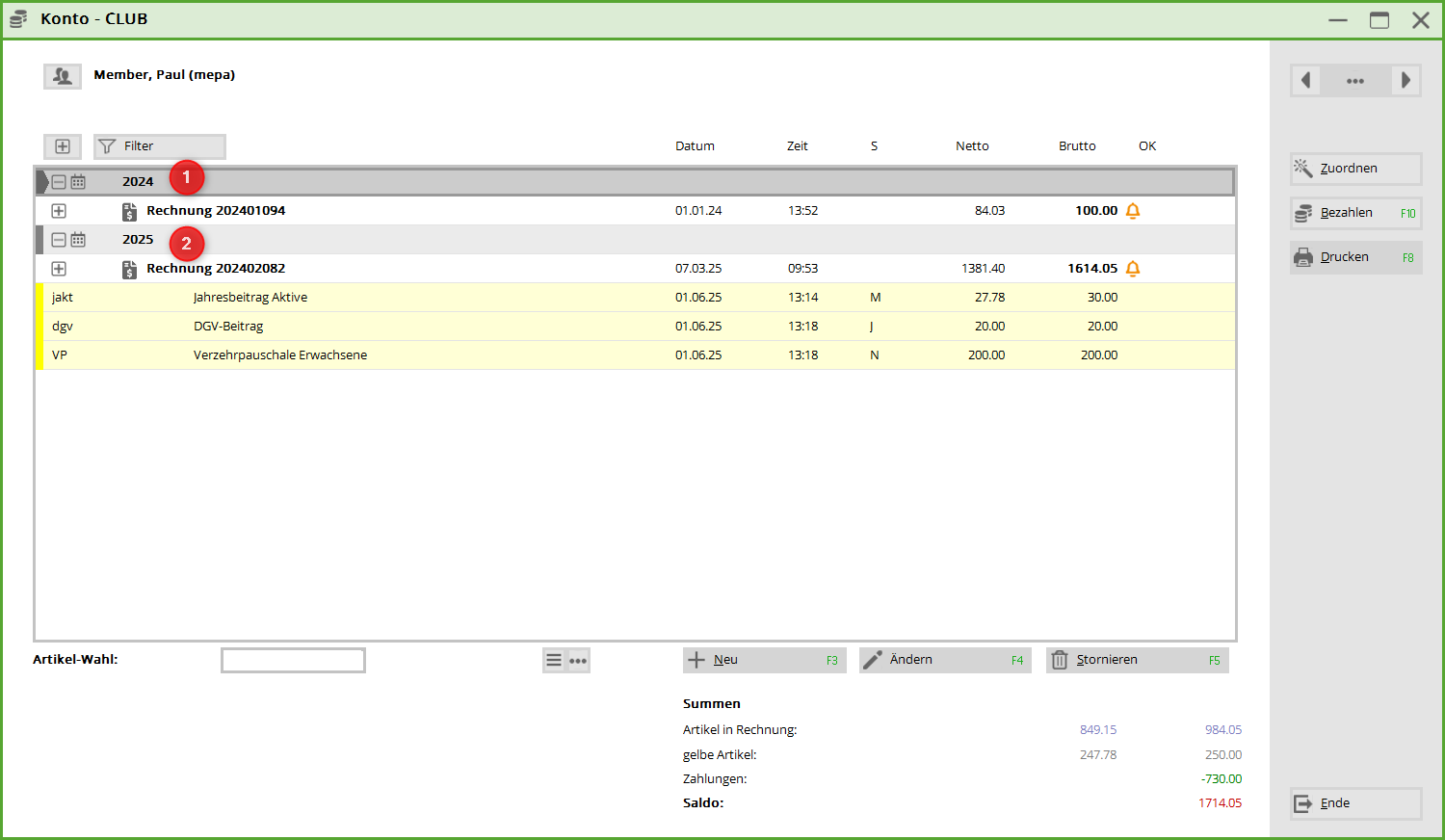This screenshot has height=840, width=1445.
Task: Click the calendar icon in the 2025 row
Action: click(x=78, y=240)
